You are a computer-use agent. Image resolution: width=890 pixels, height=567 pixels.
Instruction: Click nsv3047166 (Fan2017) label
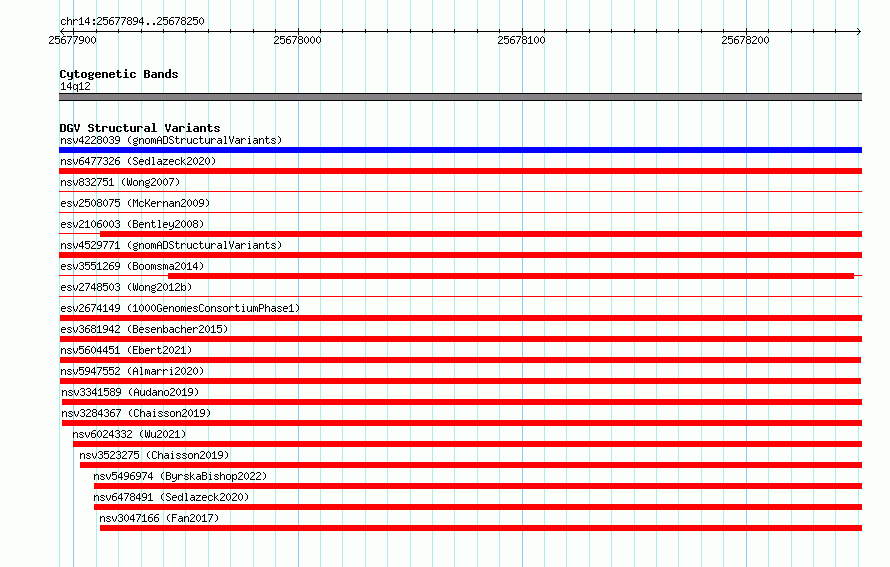point(159,518)
